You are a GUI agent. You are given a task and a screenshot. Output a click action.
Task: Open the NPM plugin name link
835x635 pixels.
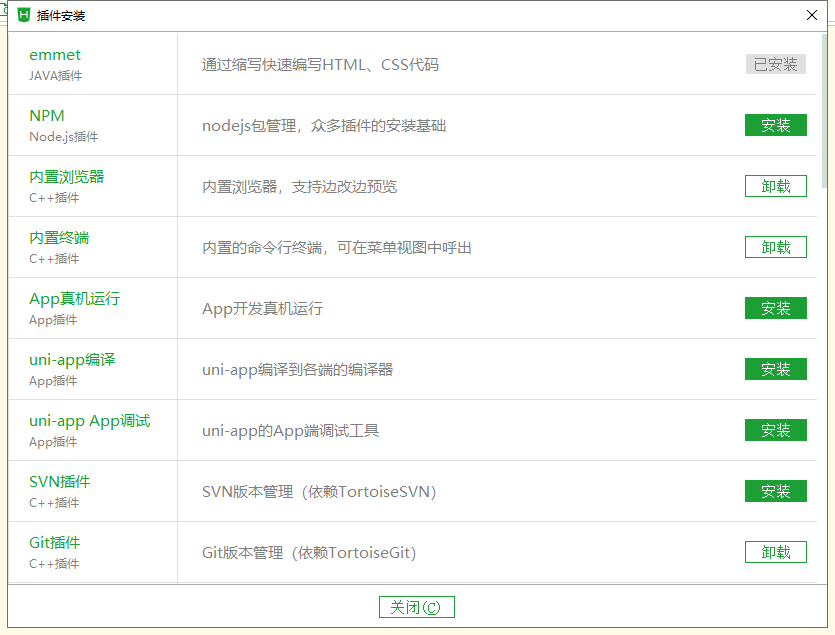47,116
